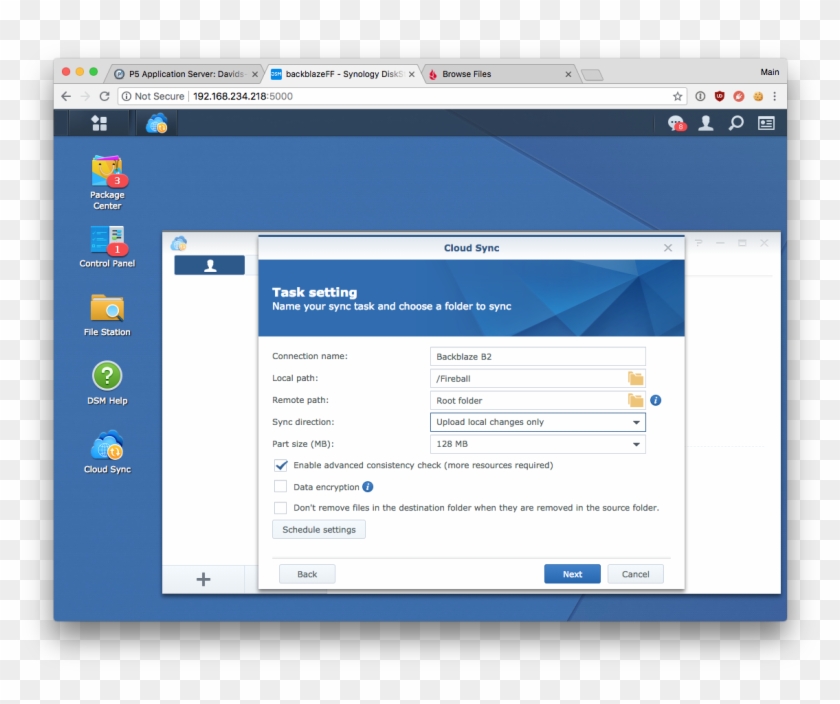
Task: Open the user account menu icon
Action: tap(706, 122)
